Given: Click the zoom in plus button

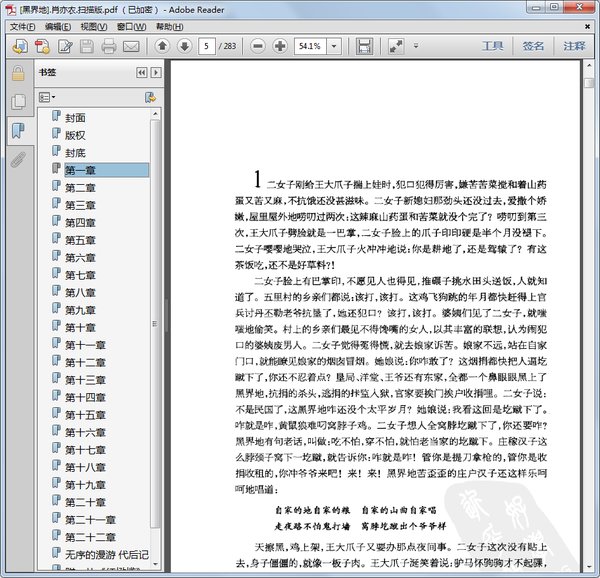Looking at the screenshot, I should pos(279,47).
